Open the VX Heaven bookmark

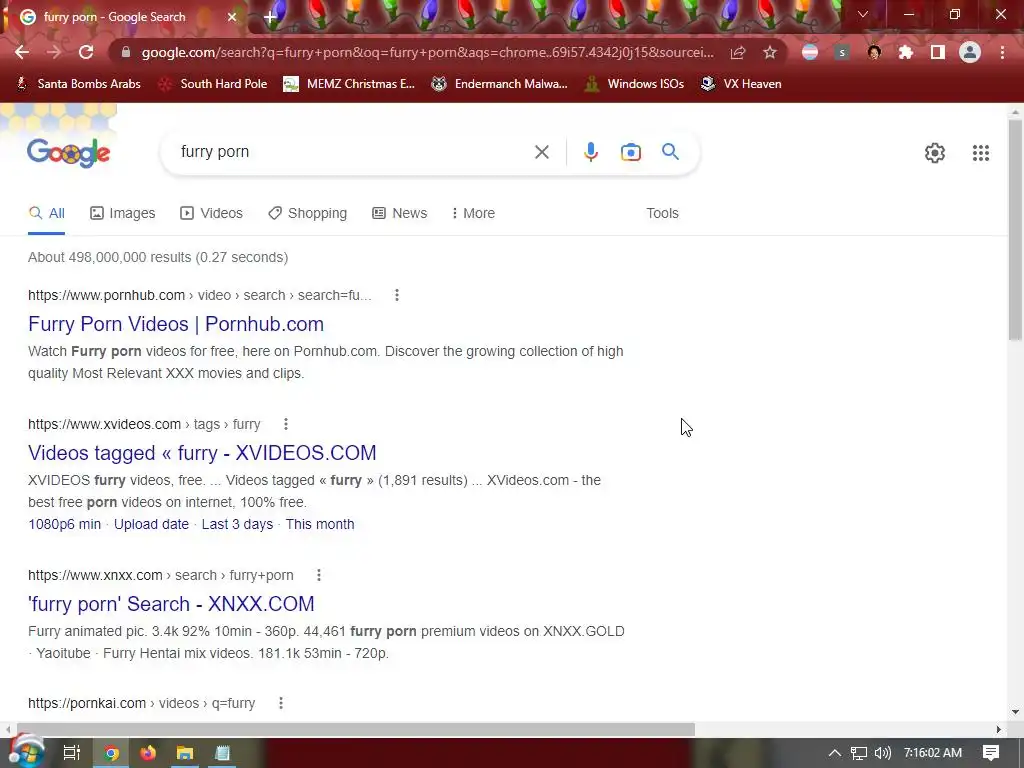click(741, 84)
